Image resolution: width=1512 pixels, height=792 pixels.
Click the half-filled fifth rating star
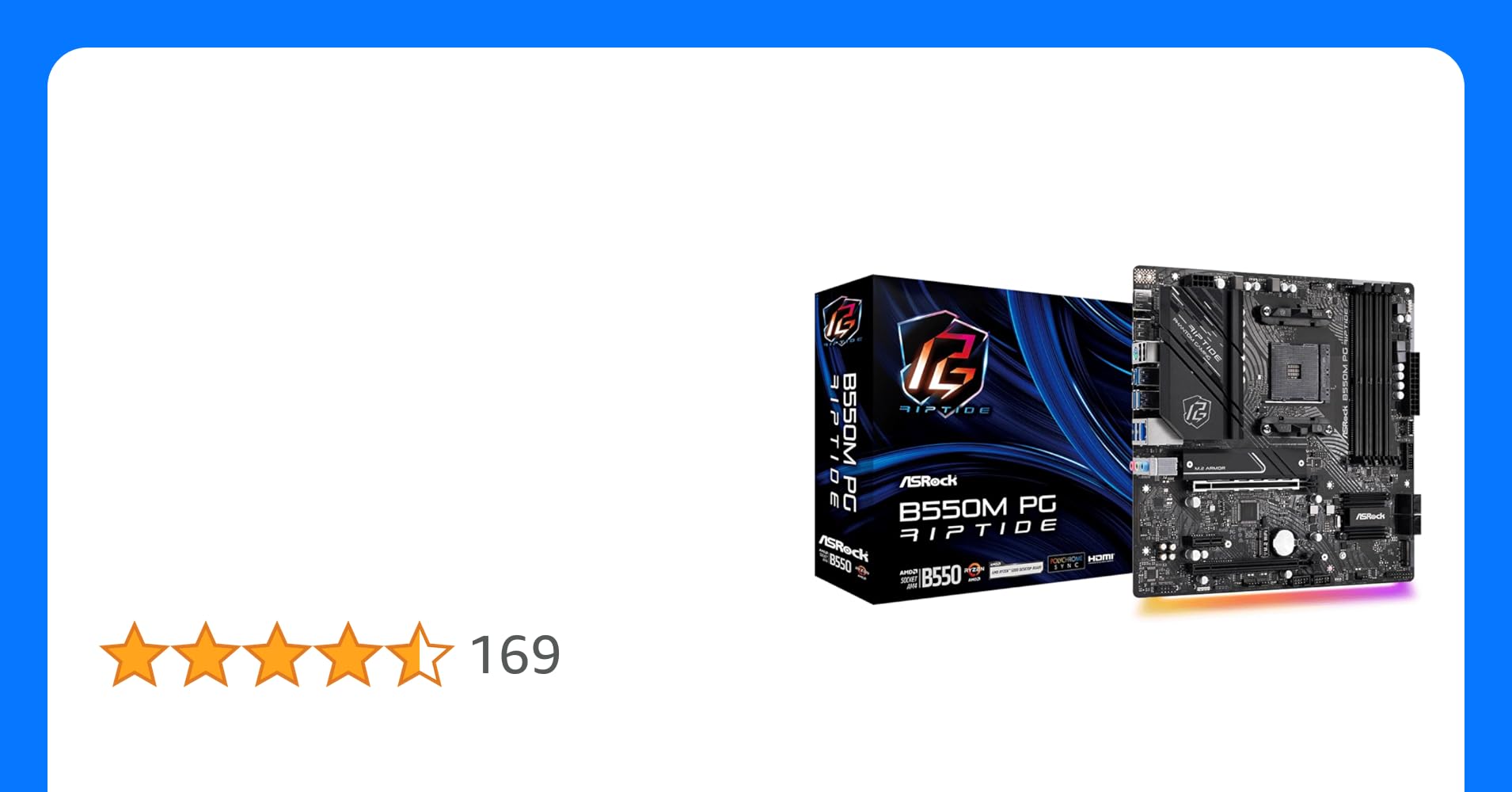tap(420, 654)
